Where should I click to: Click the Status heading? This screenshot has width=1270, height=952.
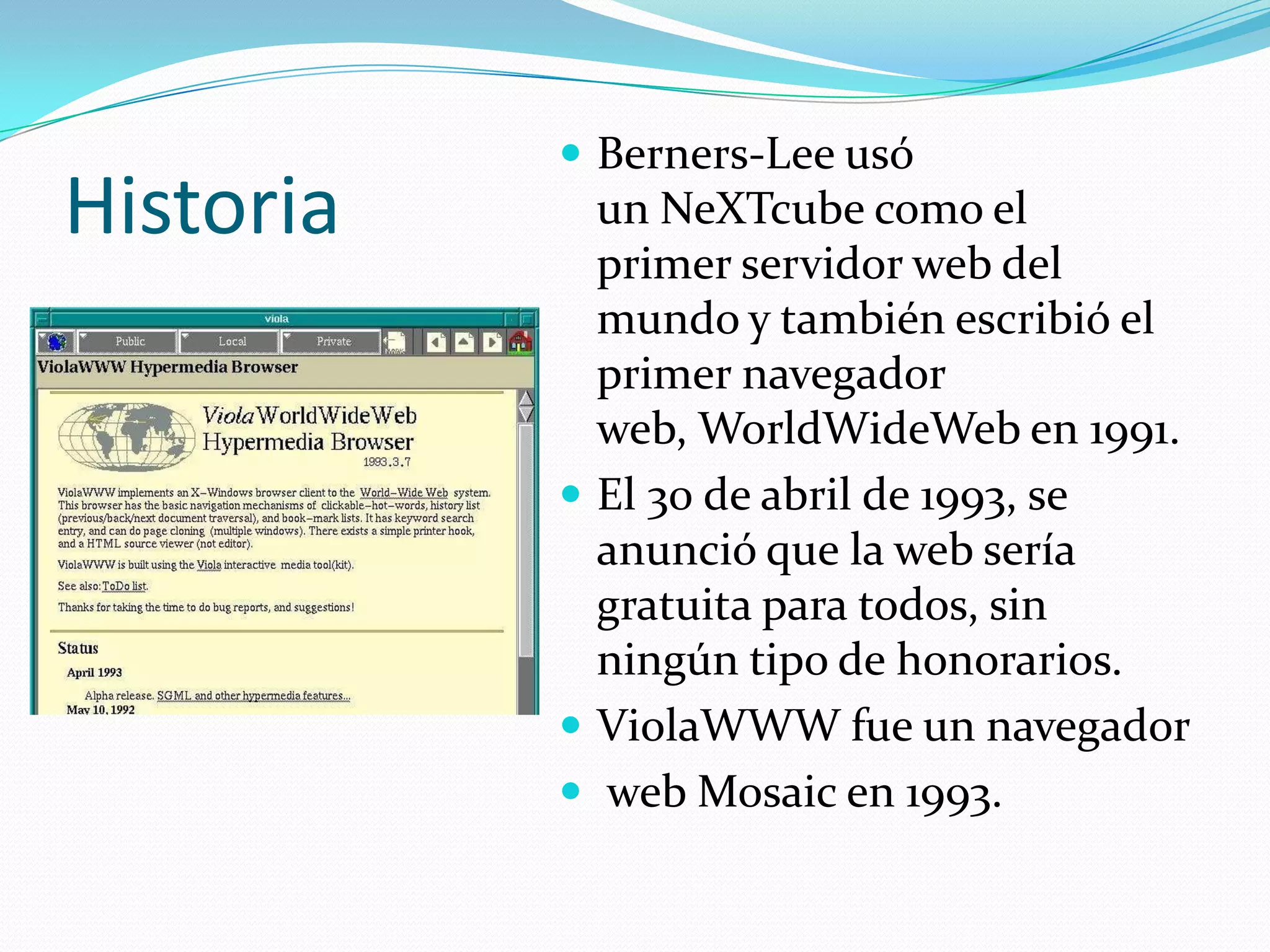[x=78, y=648]
